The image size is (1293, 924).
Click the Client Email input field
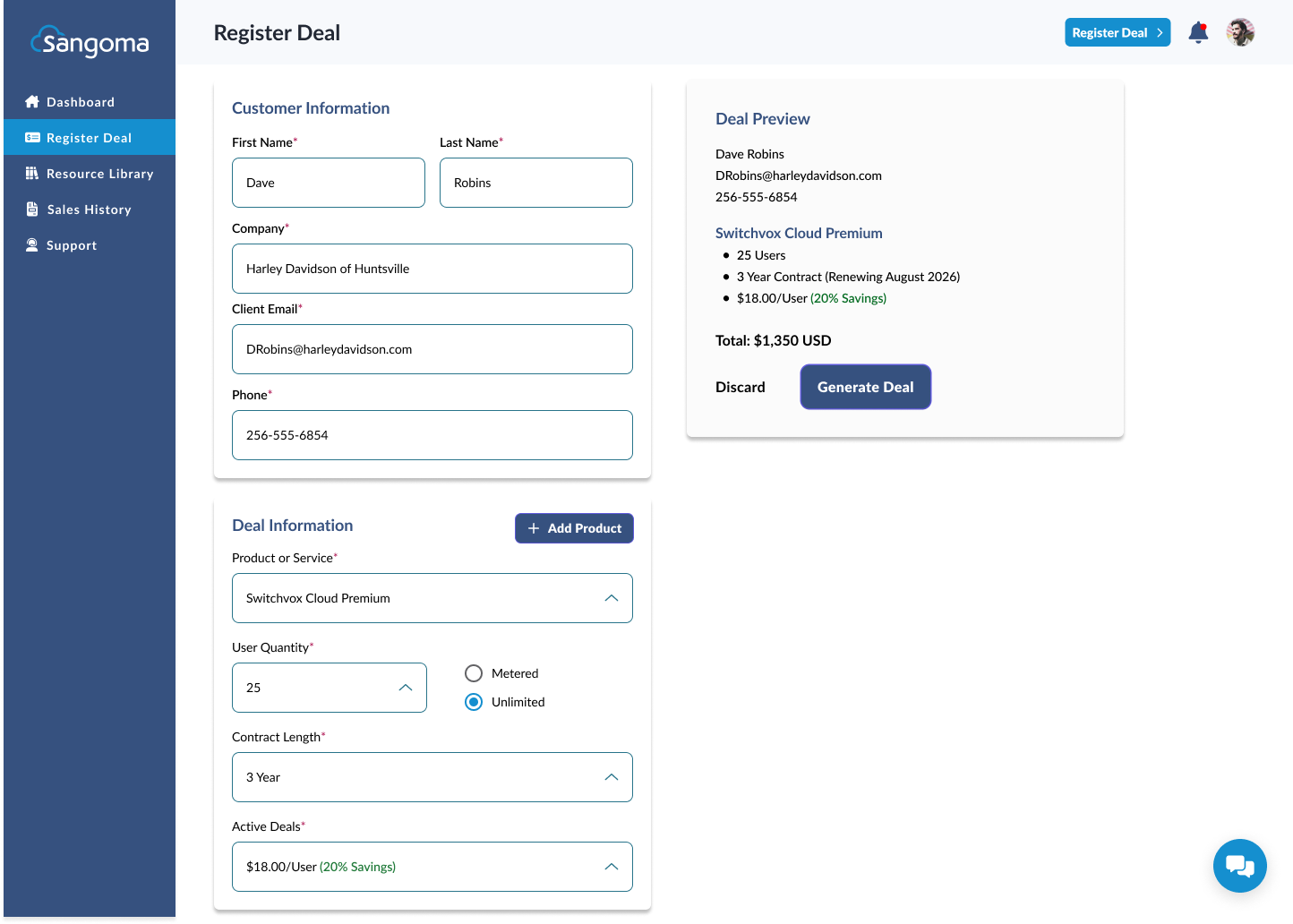[x=432, y=349]
